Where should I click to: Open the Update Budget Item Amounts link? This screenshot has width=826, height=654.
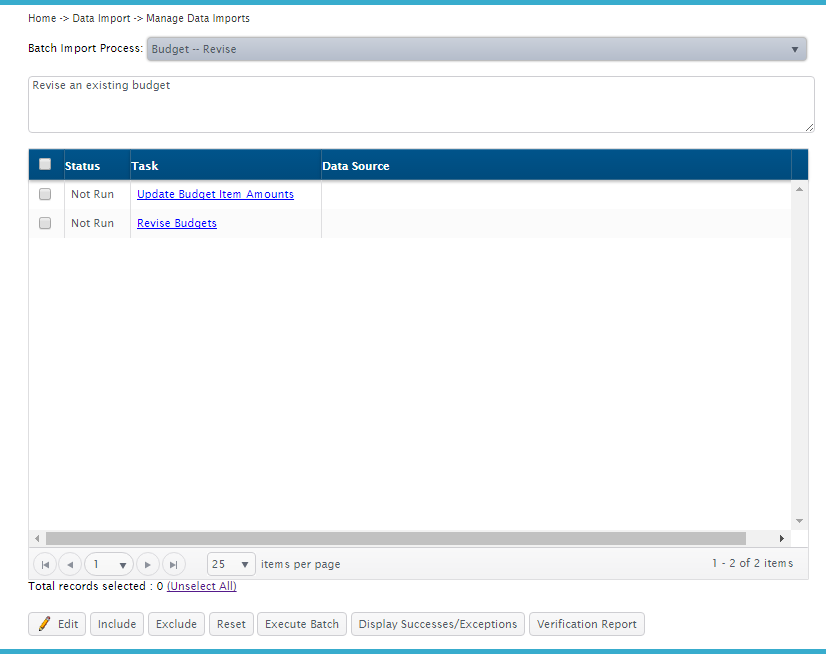pos(215,194)
